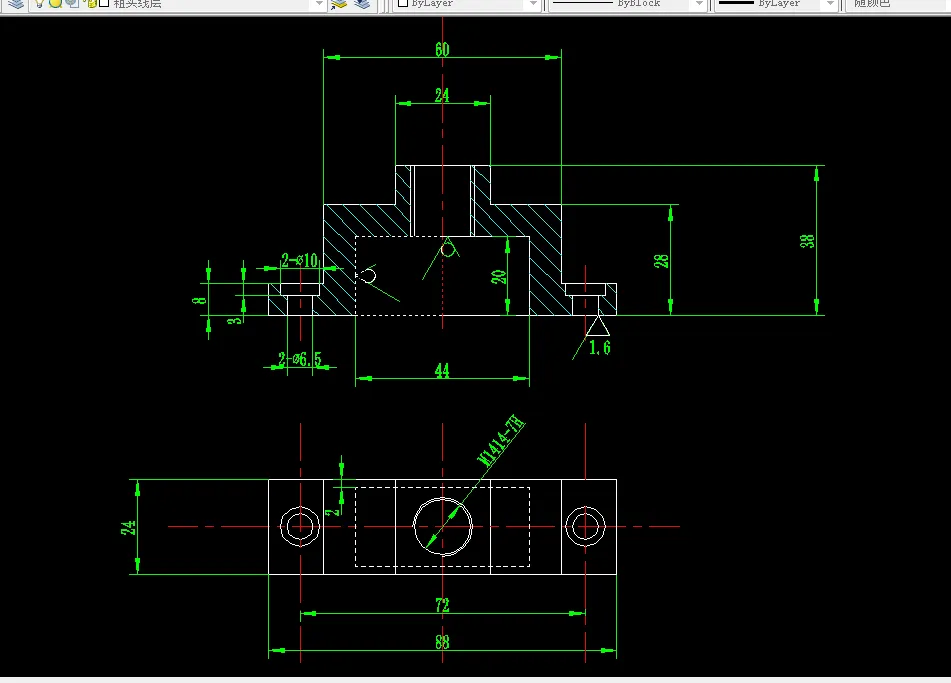Click the Layer Properties Manager icon
Viewport: 951px width, 683px height.
tap(16, 4)
